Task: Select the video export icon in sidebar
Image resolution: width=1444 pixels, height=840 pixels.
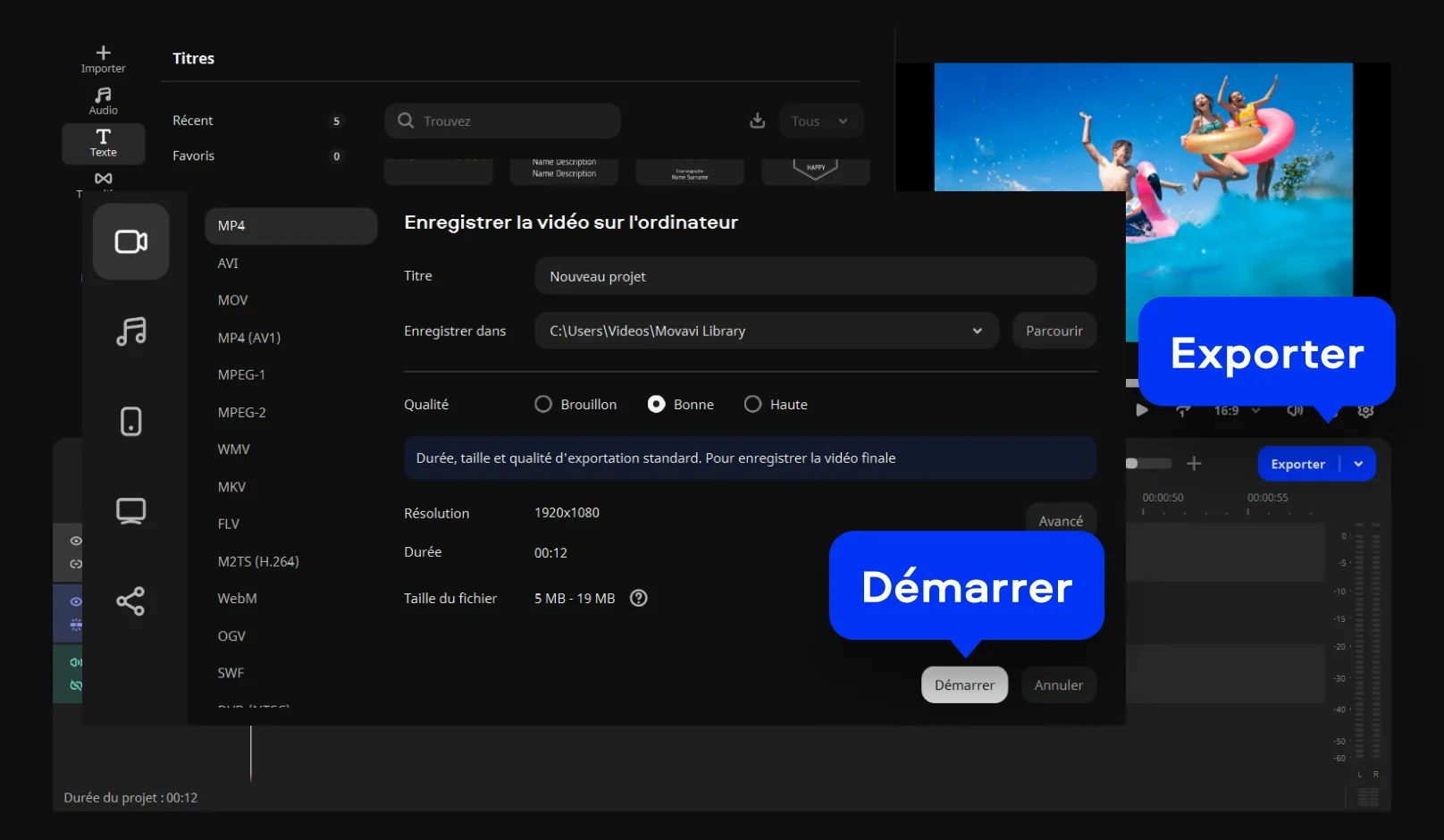Action: click(130, 241)
